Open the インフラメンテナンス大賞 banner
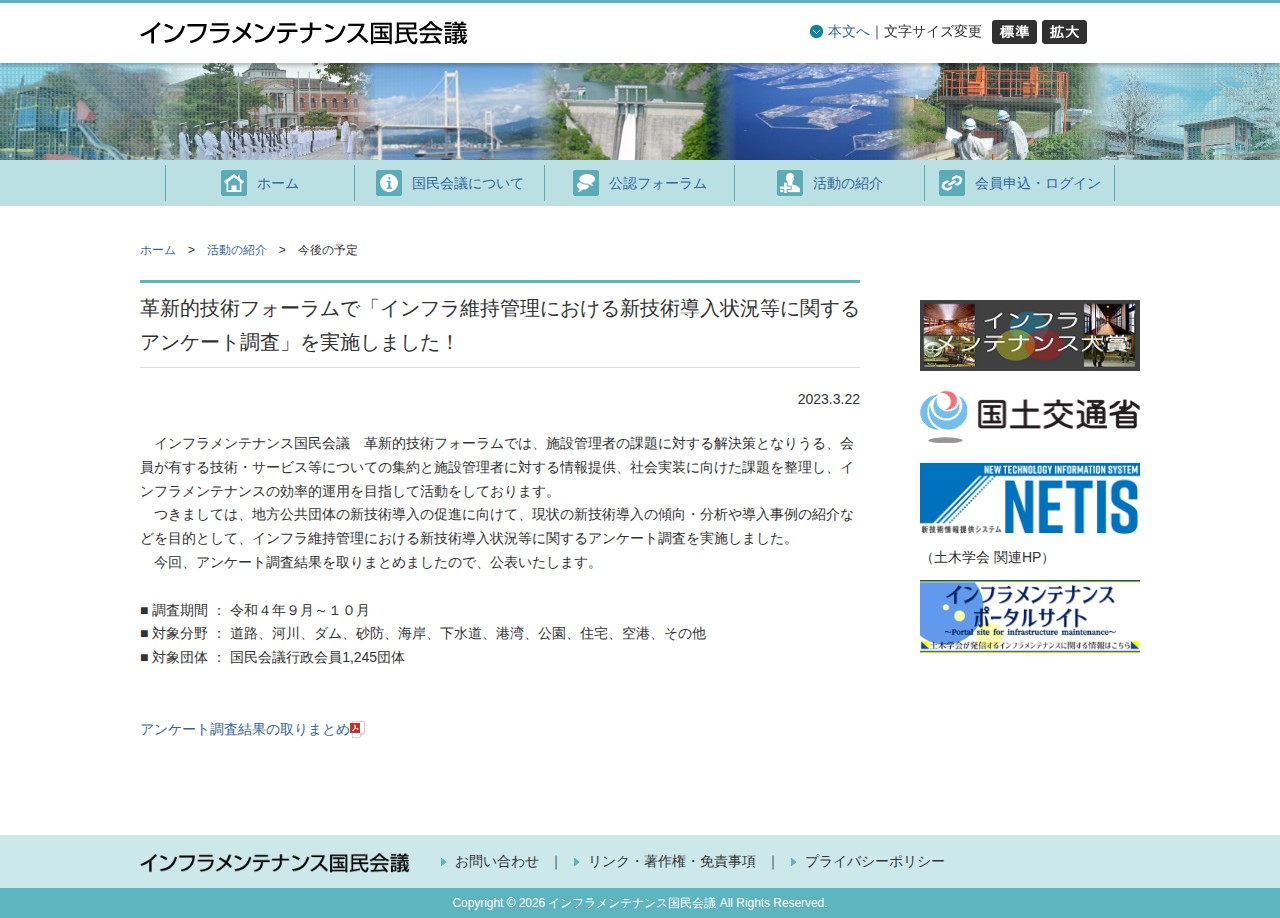The image size is (1280, 918). coord(1030,335)
